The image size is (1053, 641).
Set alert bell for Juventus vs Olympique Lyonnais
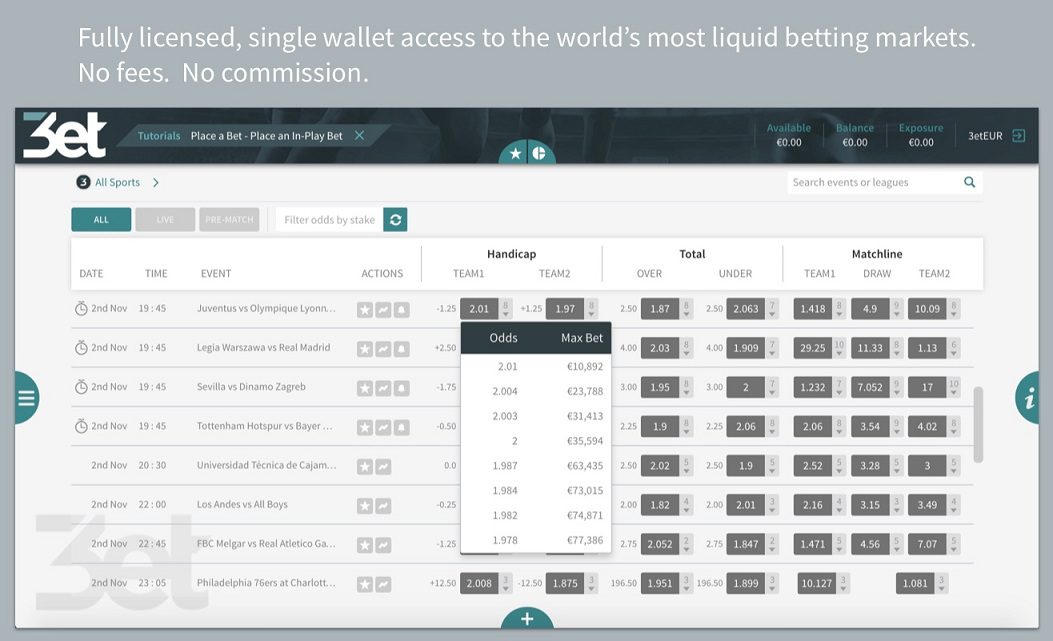(401, 310)
